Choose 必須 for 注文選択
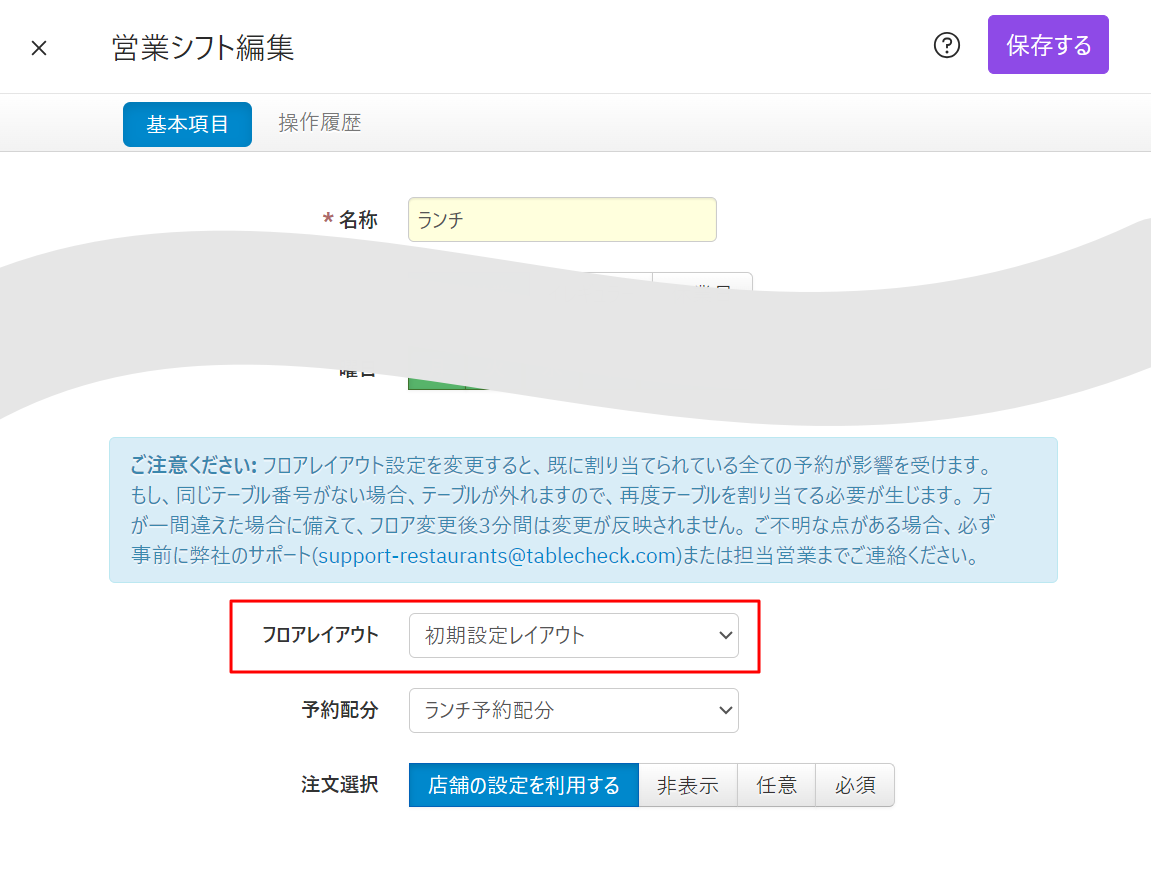This screenshot has height=876, width=1151. point(854,785)
